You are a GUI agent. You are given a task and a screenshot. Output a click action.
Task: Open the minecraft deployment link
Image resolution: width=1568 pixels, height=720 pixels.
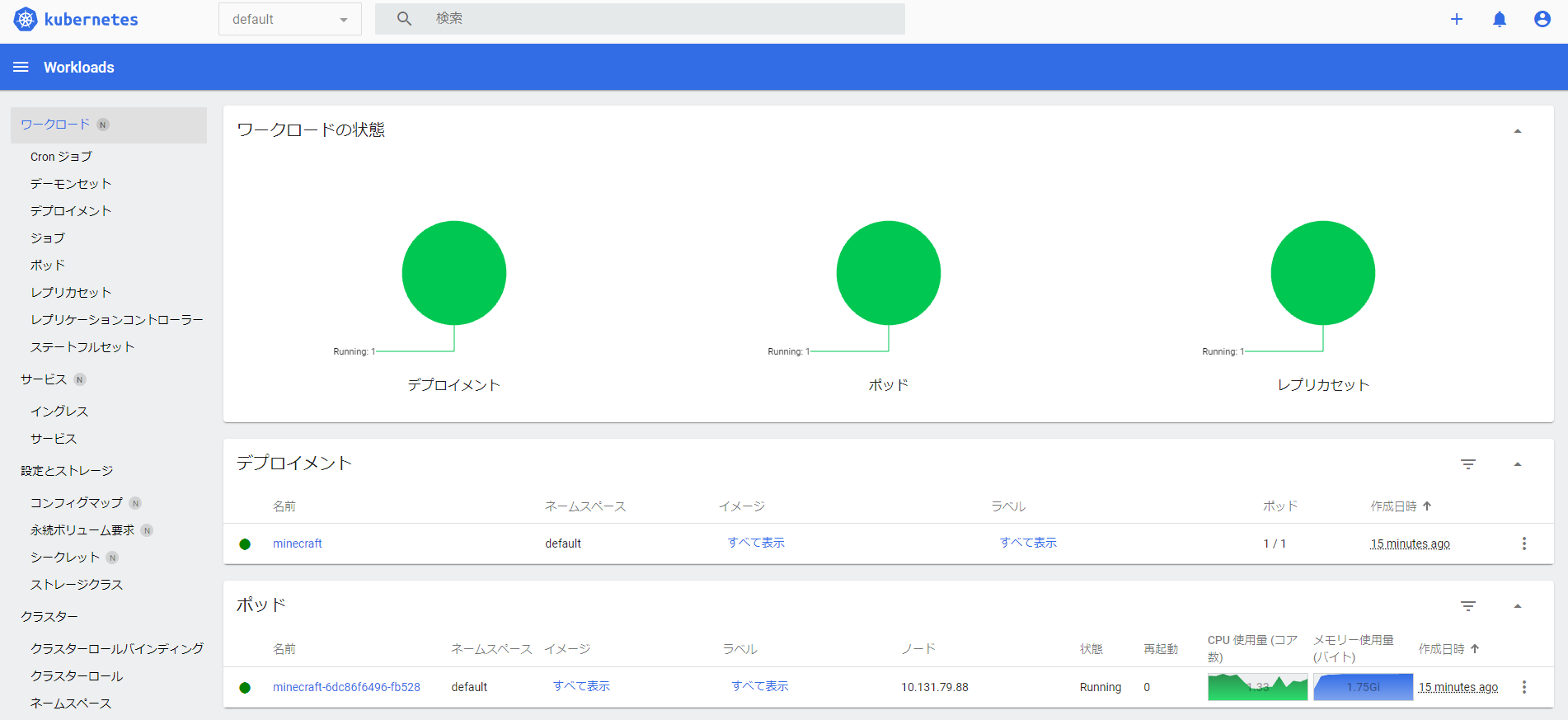297,544
